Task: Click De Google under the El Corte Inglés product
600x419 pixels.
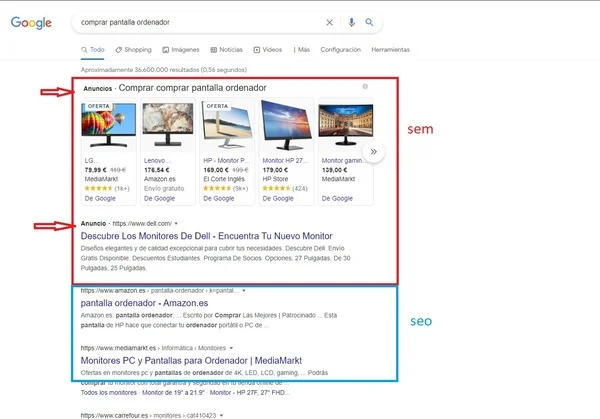Action: (x=218, y=199)
